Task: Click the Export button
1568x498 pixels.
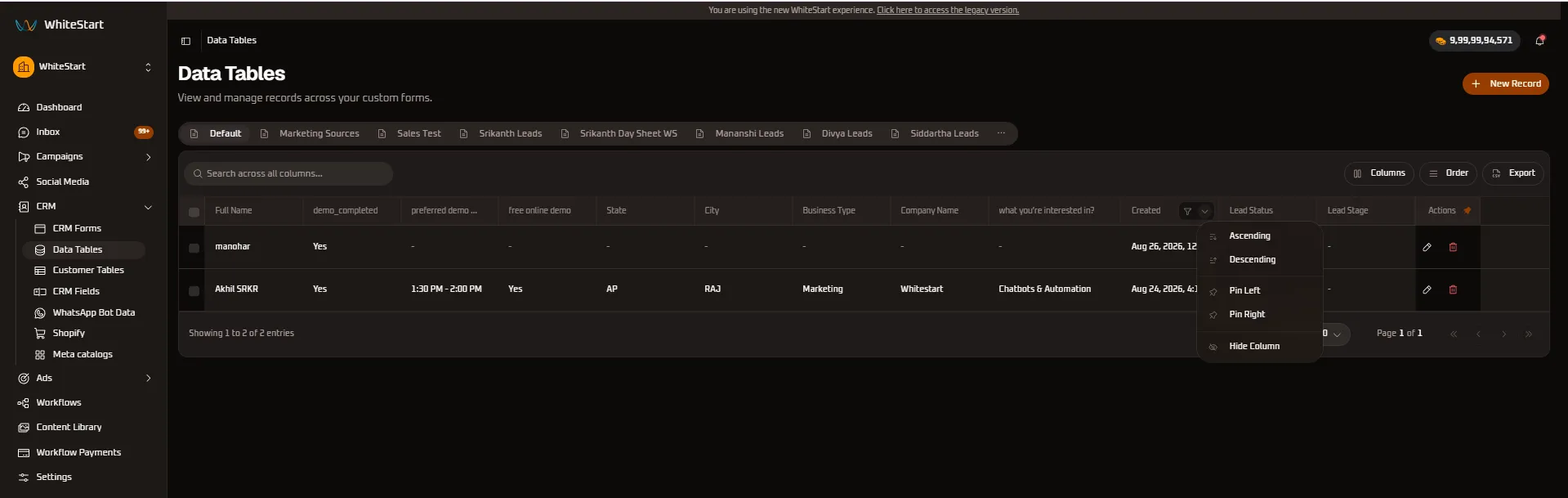Action: click(1513, 173)
